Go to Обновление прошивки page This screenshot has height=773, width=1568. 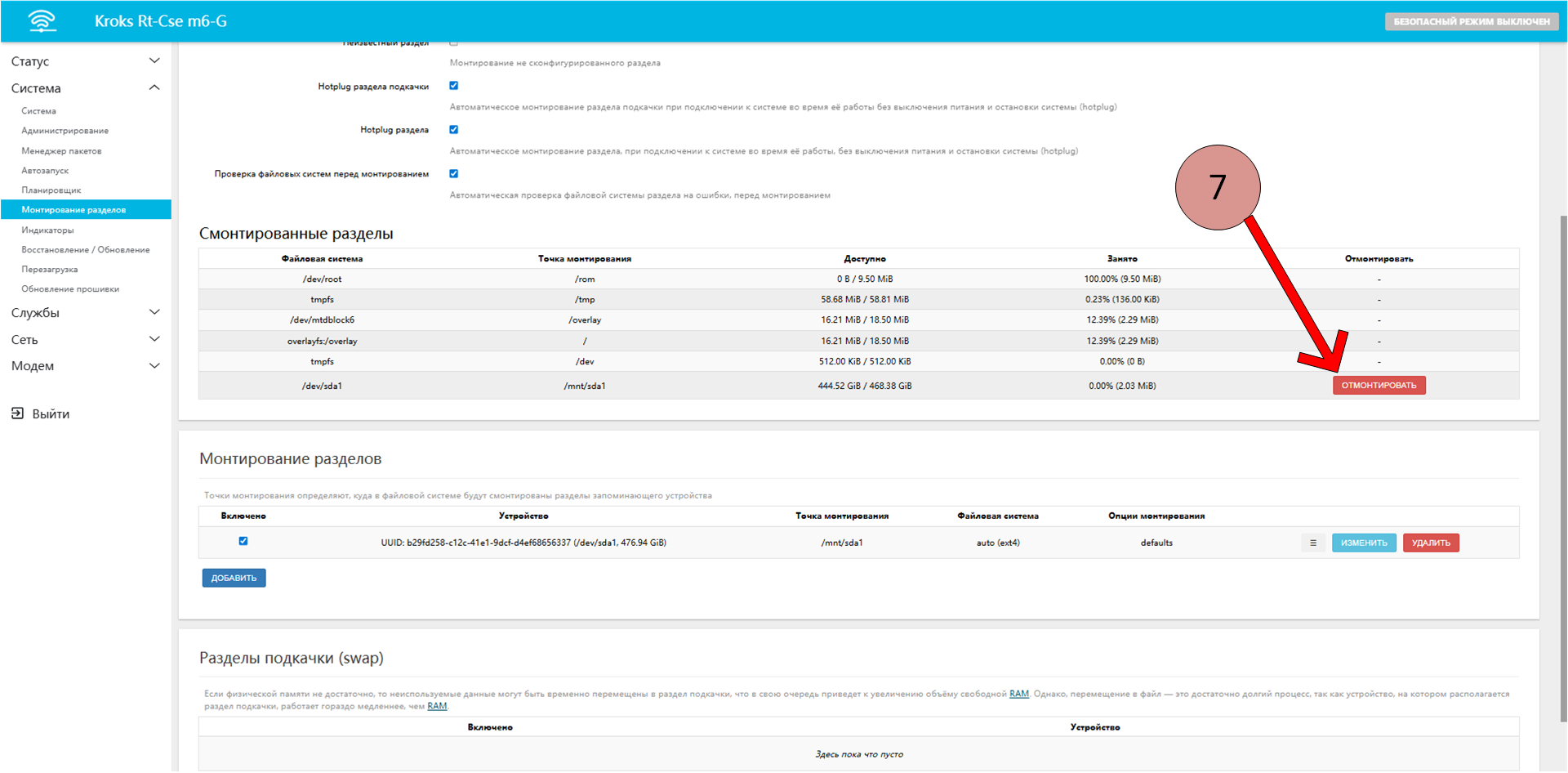[x=70, y=289]
